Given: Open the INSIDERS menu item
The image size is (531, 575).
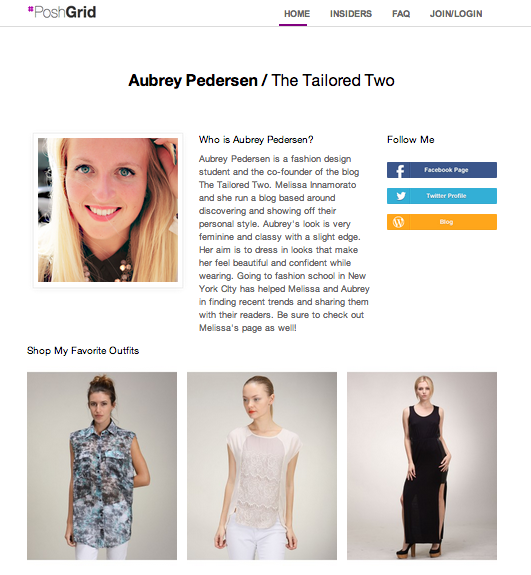Looking at the screenshot, I should [351, 14].
